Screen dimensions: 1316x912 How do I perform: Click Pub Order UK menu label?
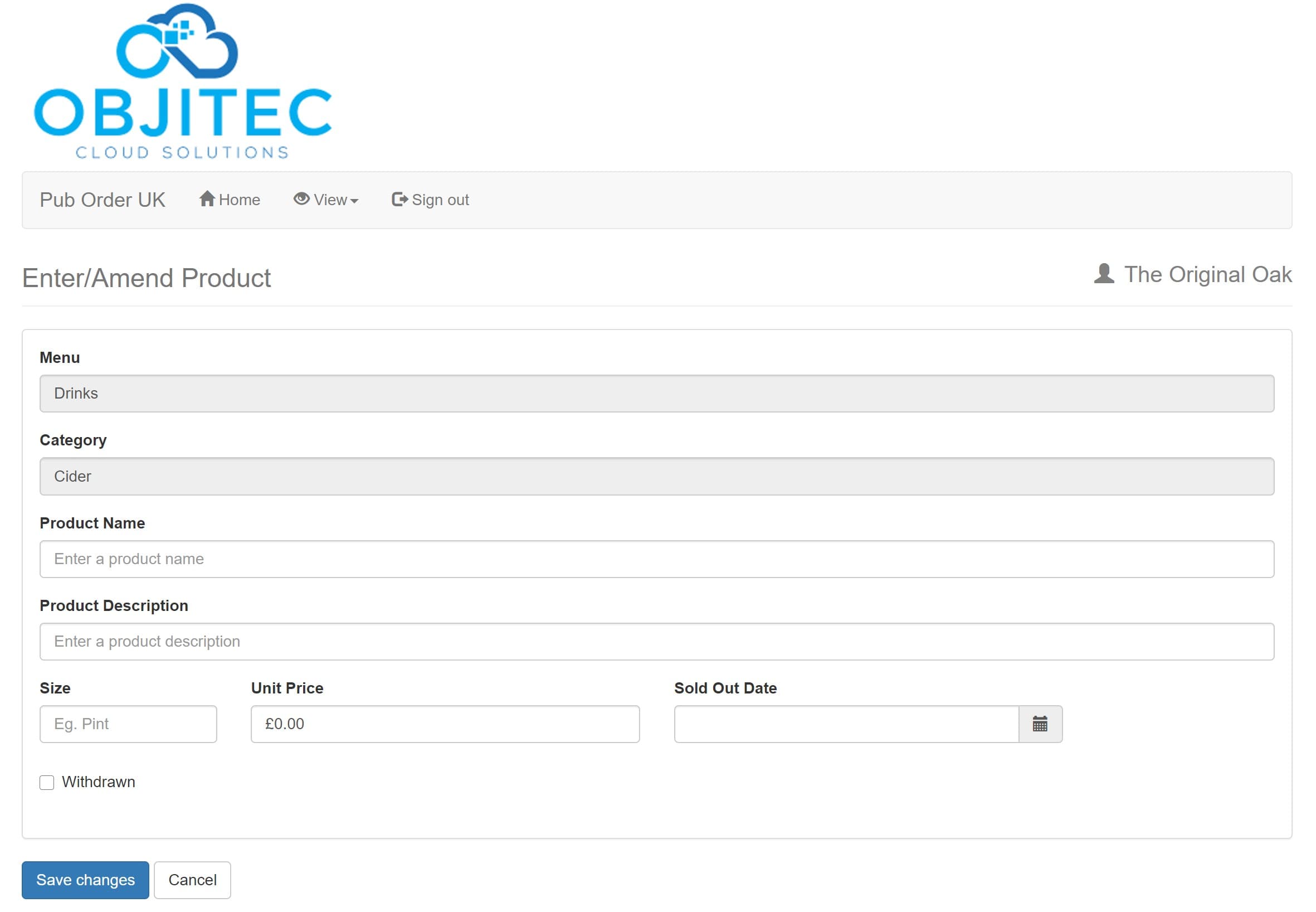tap(103, 199)
